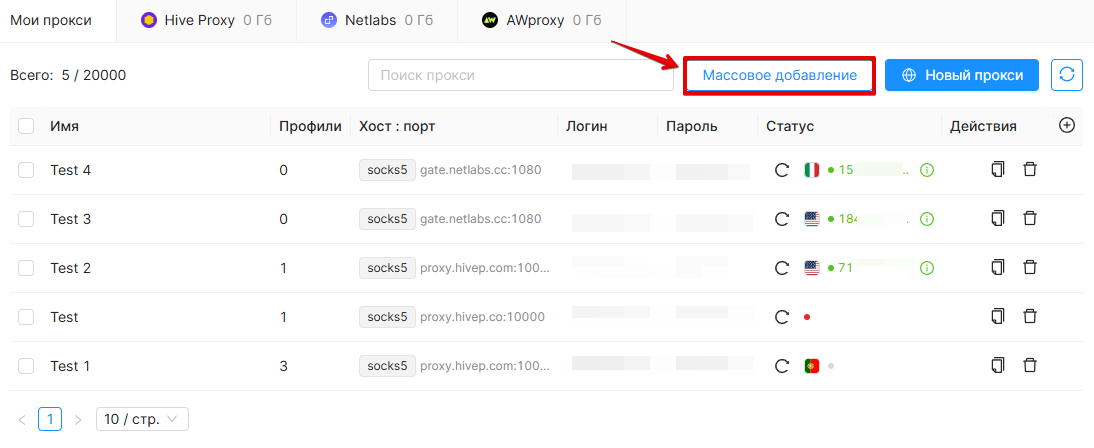Open the AWproxy tab
This screenshot has width=1094, height=448.
click(x=541, y=20)
